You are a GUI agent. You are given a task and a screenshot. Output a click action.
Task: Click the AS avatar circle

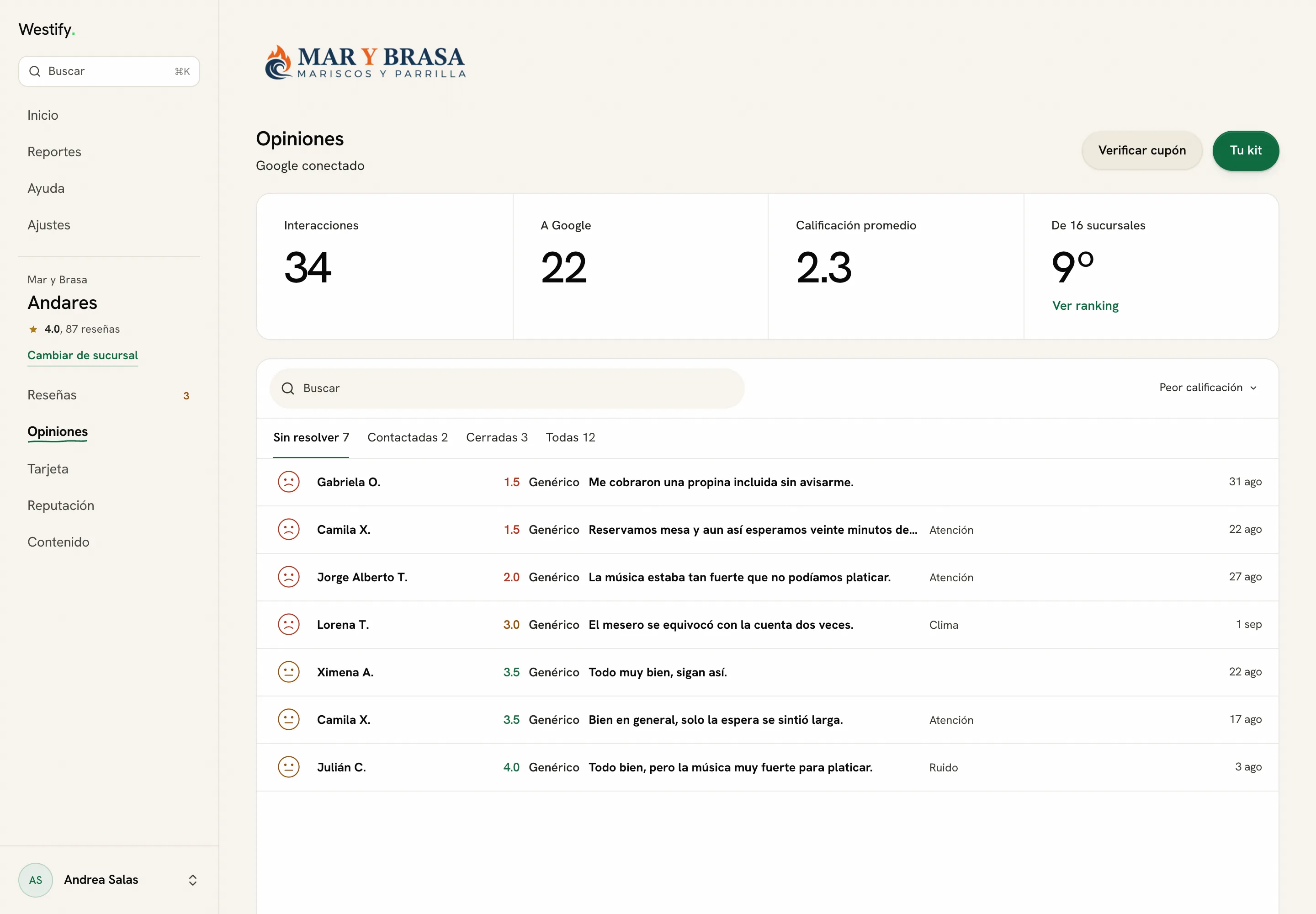pyautogui.click(x=36, y=880)
